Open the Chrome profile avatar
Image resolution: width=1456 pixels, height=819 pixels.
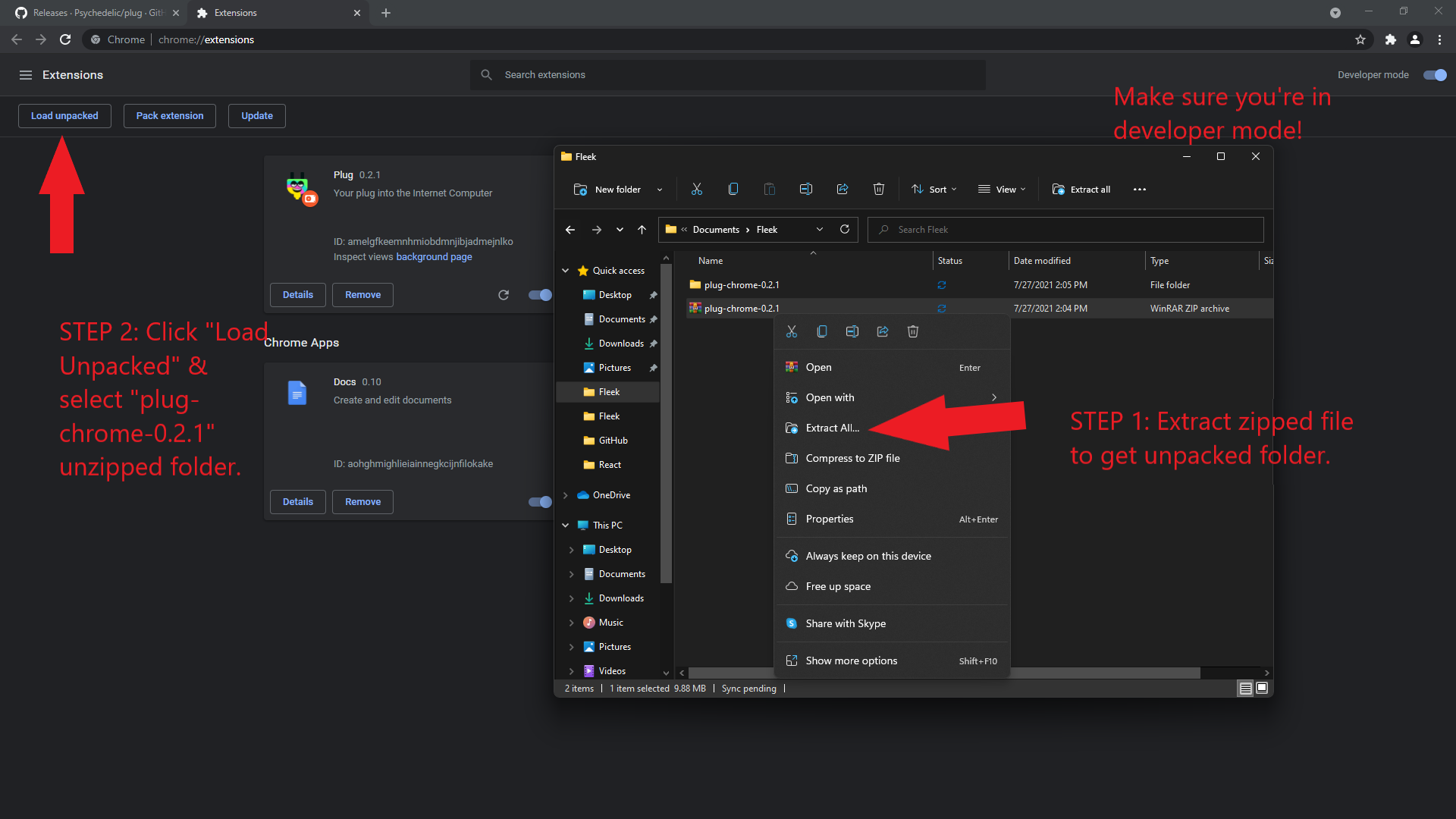1415,39
